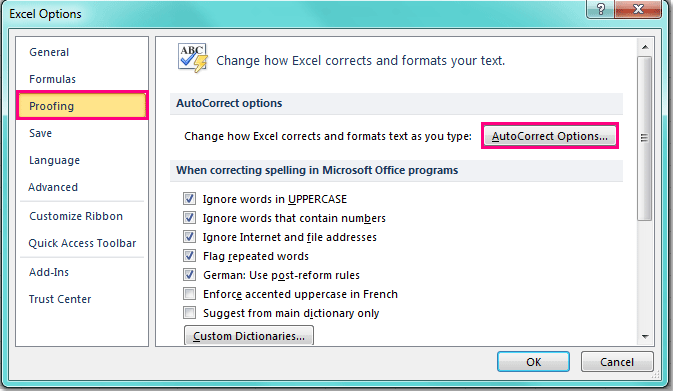The image size is (673, 391).
Task: Toggle Ignore words in UPPERCASE
Action: click(189, 199)
